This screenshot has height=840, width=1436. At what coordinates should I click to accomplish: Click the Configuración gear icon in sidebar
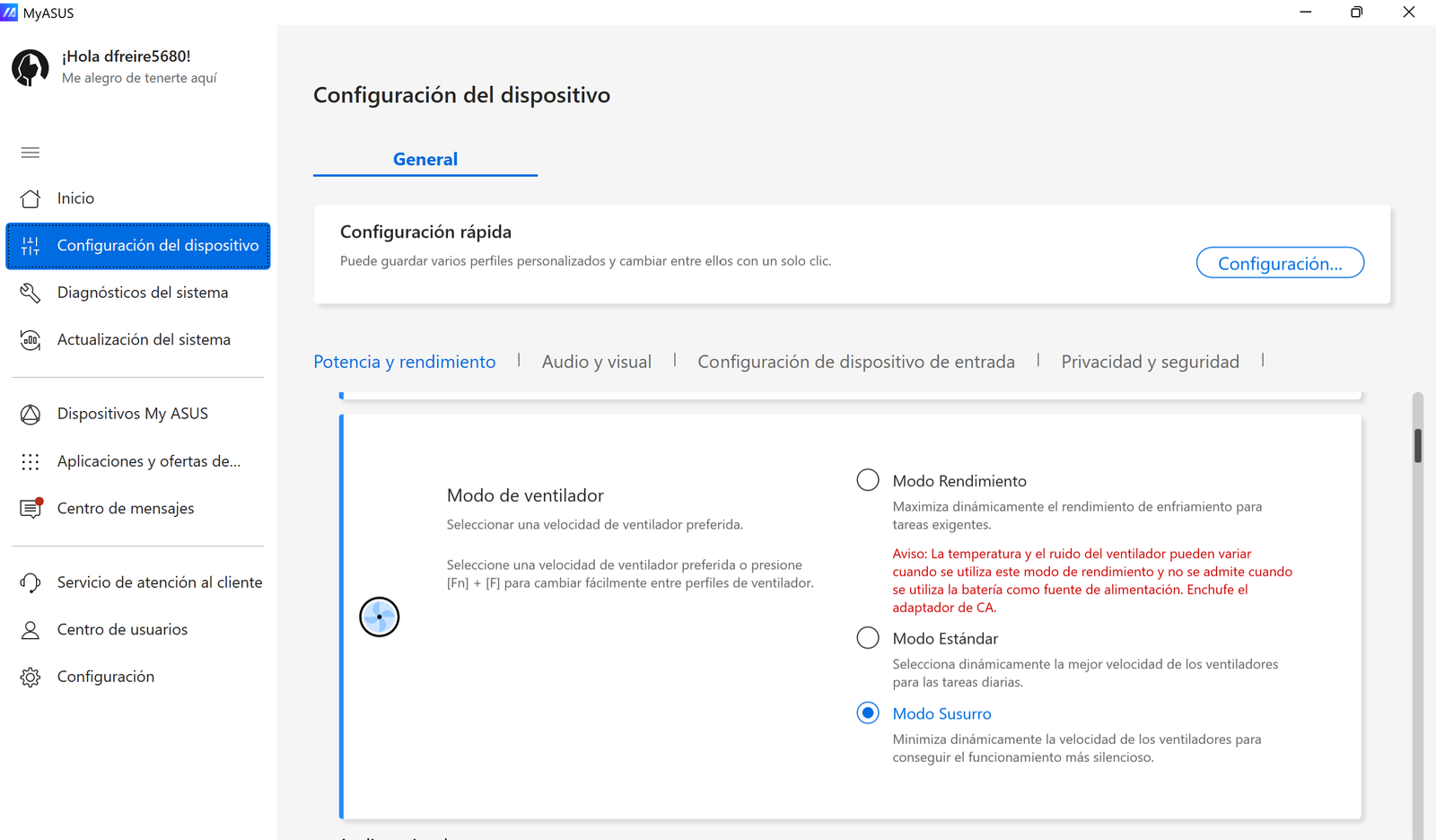coord(31,677)
